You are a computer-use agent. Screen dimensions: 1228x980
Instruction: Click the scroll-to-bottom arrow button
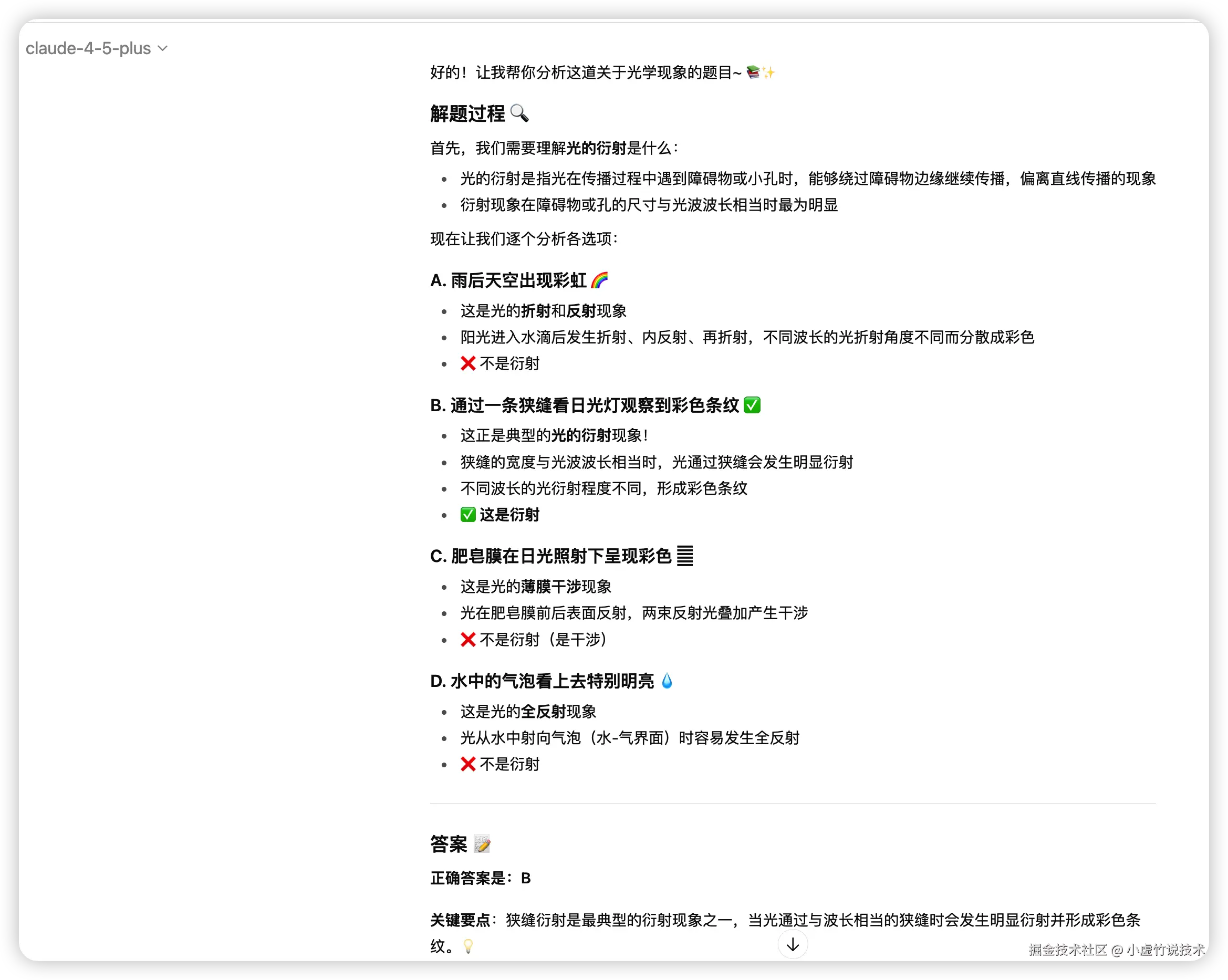pos(792,944)
